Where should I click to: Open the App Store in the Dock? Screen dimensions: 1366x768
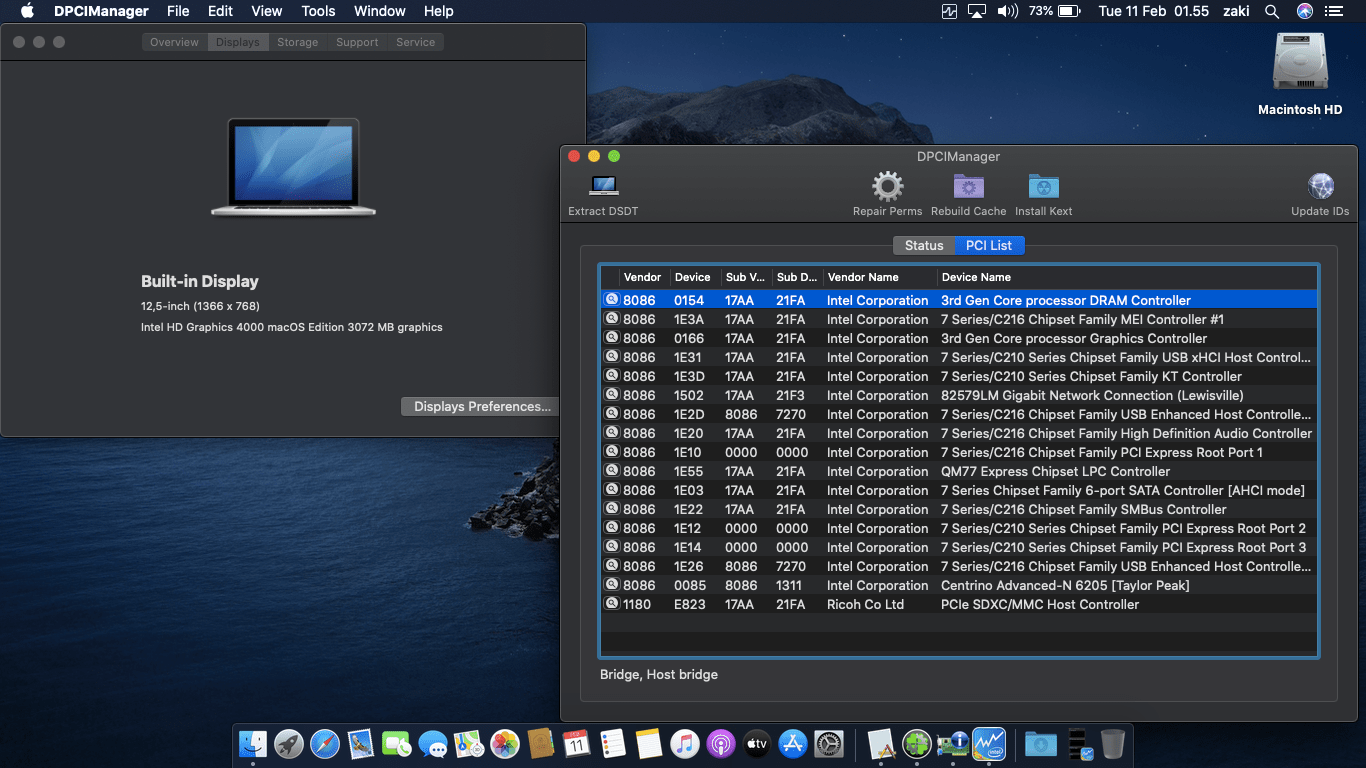coord(793,744)
